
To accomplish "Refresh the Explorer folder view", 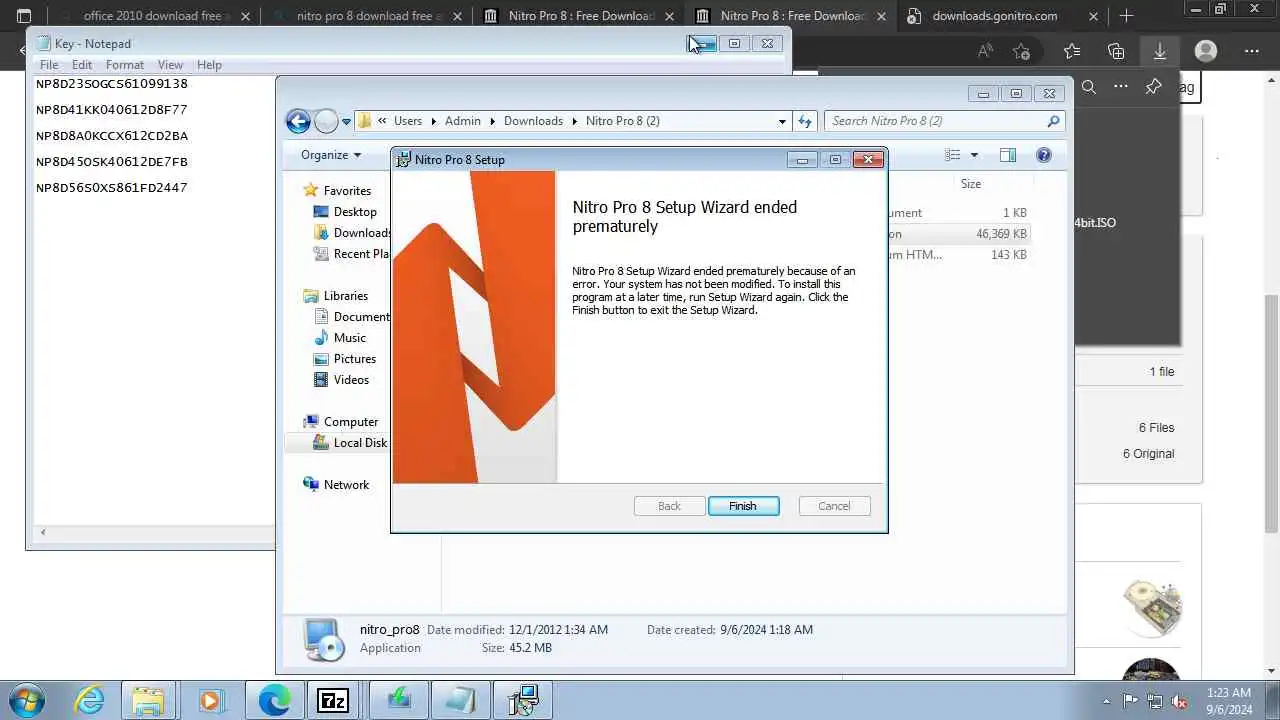I will click(x=805, y=121).
